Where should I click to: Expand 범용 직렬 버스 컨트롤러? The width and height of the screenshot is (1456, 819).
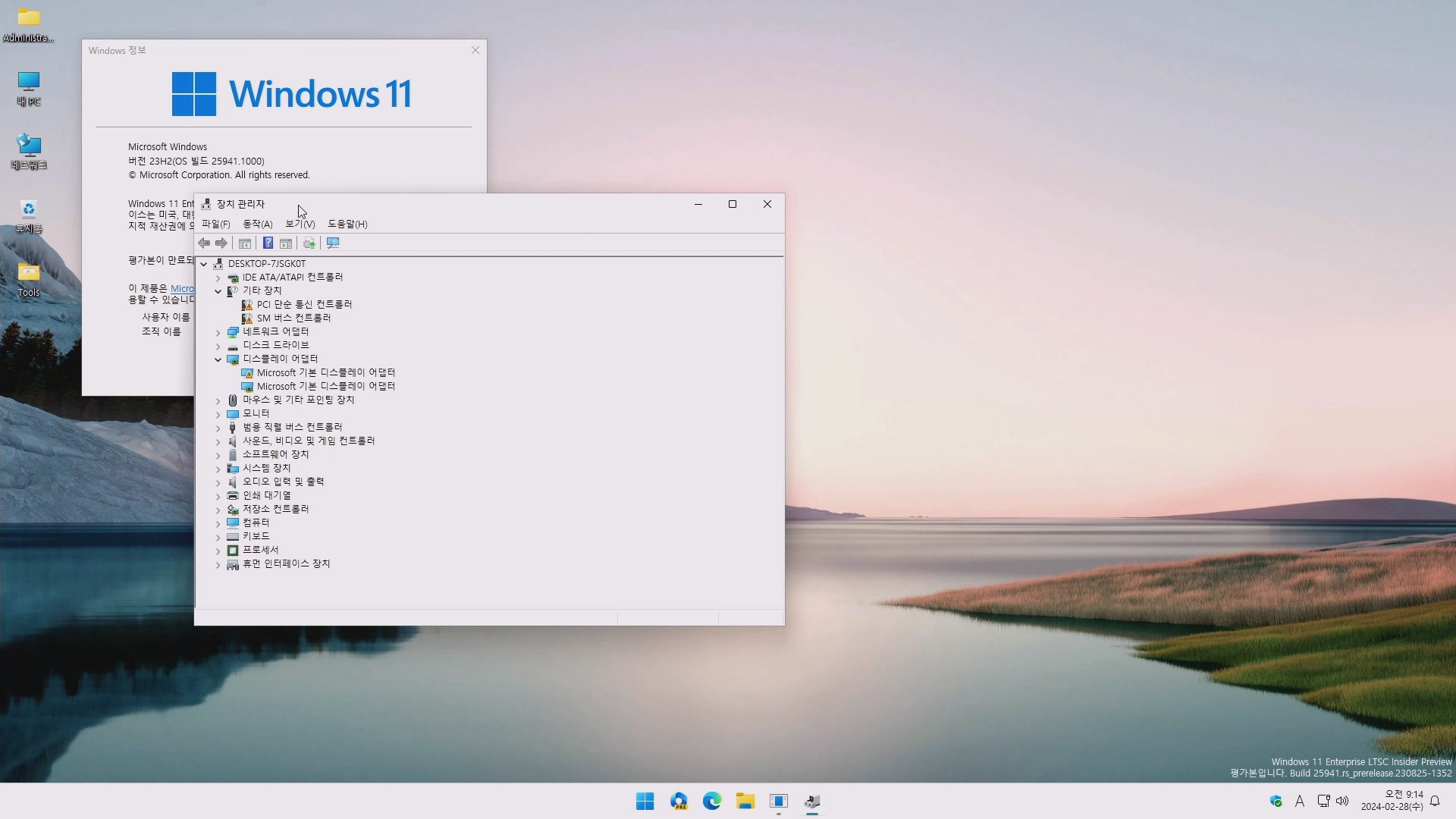pyautogui.click(x=218, y=428)
